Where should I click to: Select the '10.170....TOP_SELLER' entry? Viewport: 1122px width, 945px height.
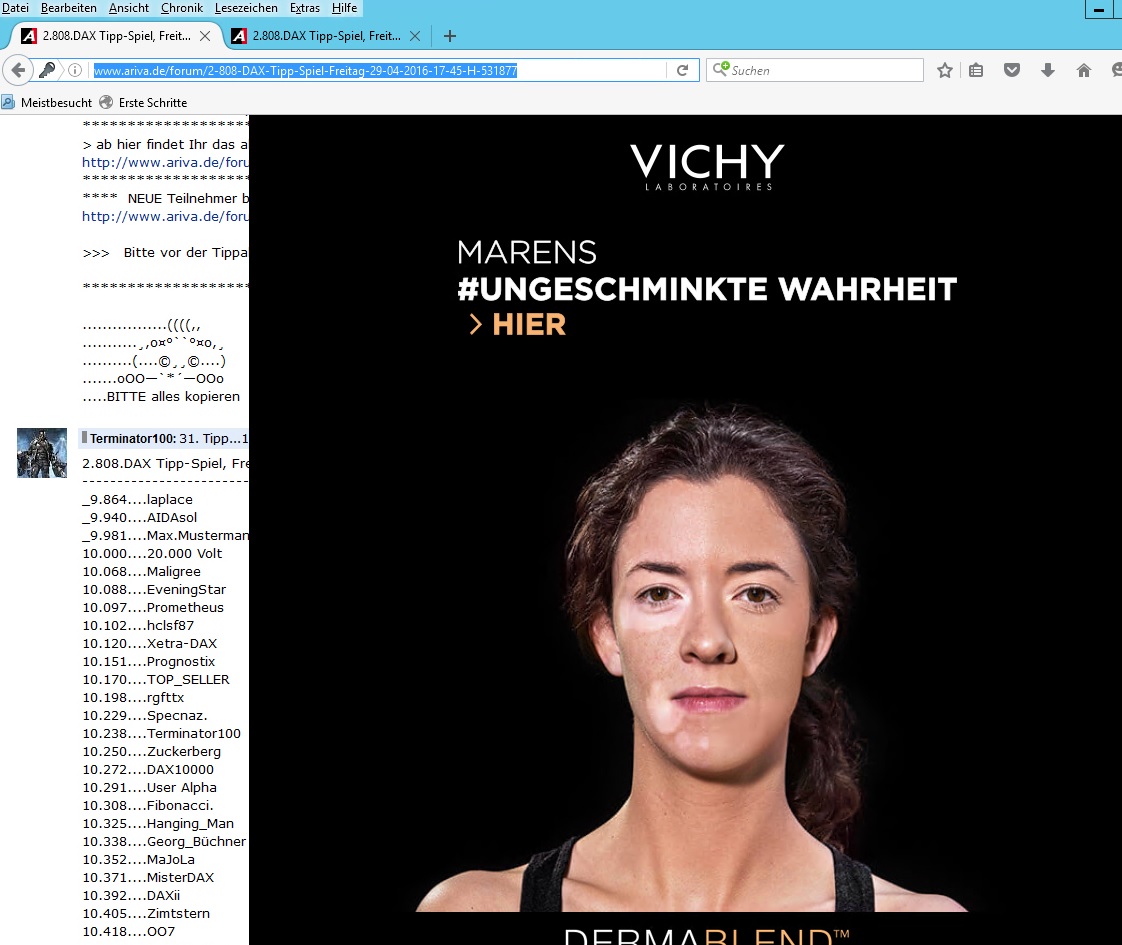coord(156,680)
